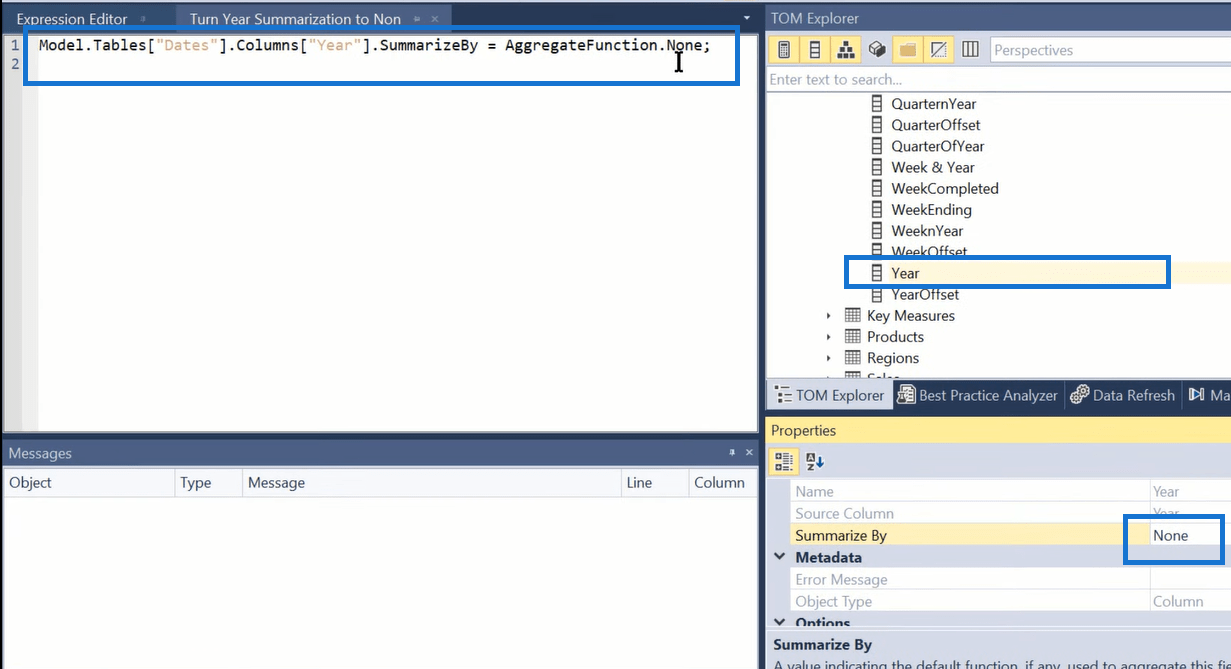Select the Products table label
The height and width of the screenshot is (669, 1231).
[895, 337]
